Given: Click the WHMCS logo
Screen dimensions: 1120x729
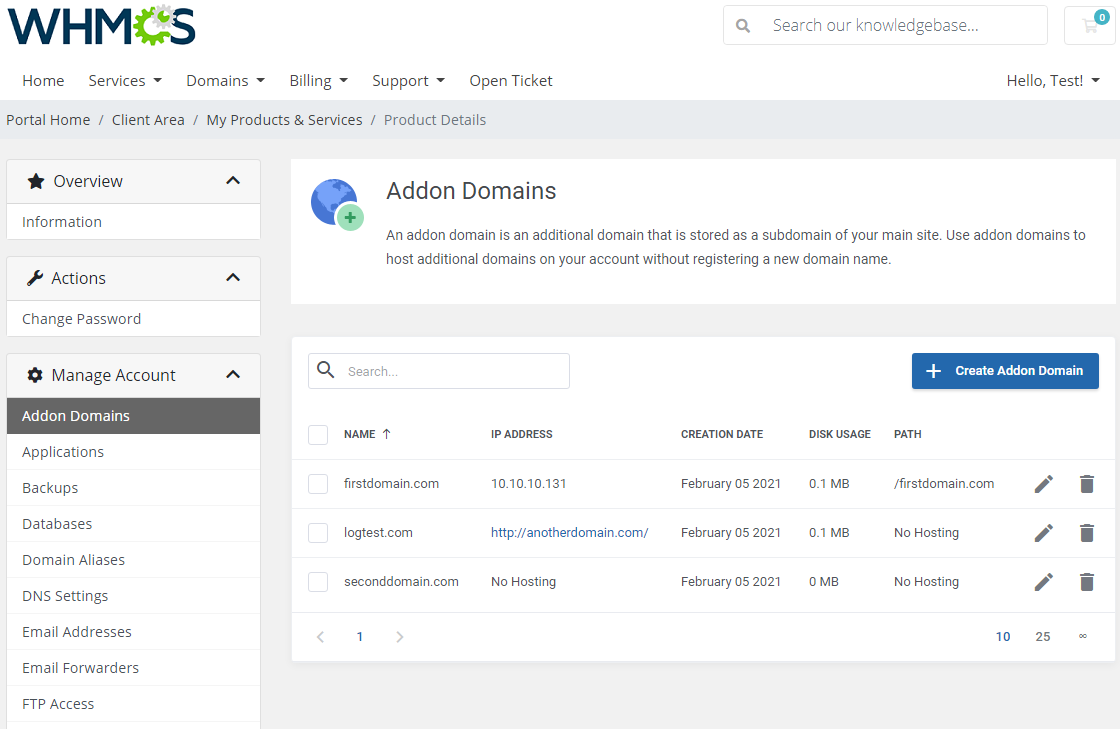Looking at the screenshot, I should tap(101, 26).
